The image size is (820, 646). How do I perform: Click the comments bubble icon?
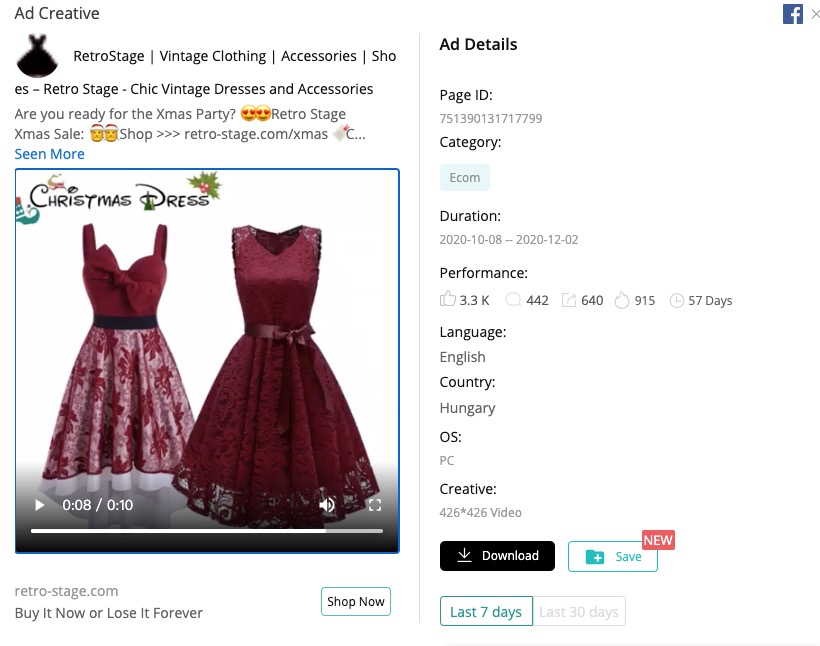coord(513,300)
